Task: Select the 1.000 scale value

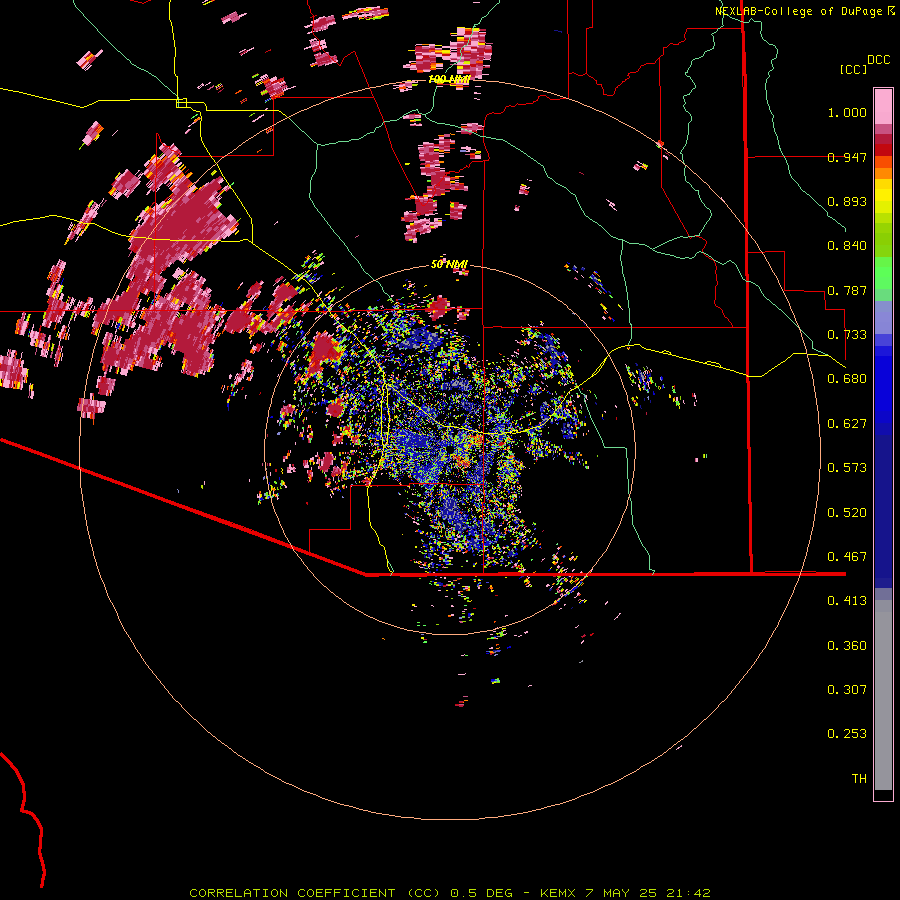Action: click(847, 112)
